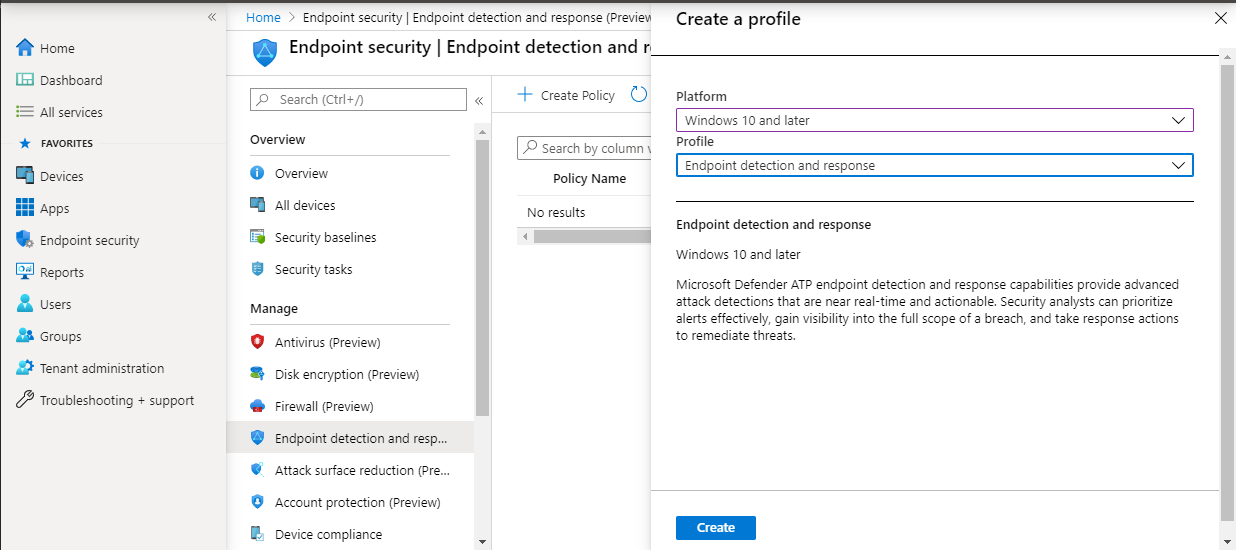
Task: Collapse the Endpoint security menu pane
Action: pos(479,100)
